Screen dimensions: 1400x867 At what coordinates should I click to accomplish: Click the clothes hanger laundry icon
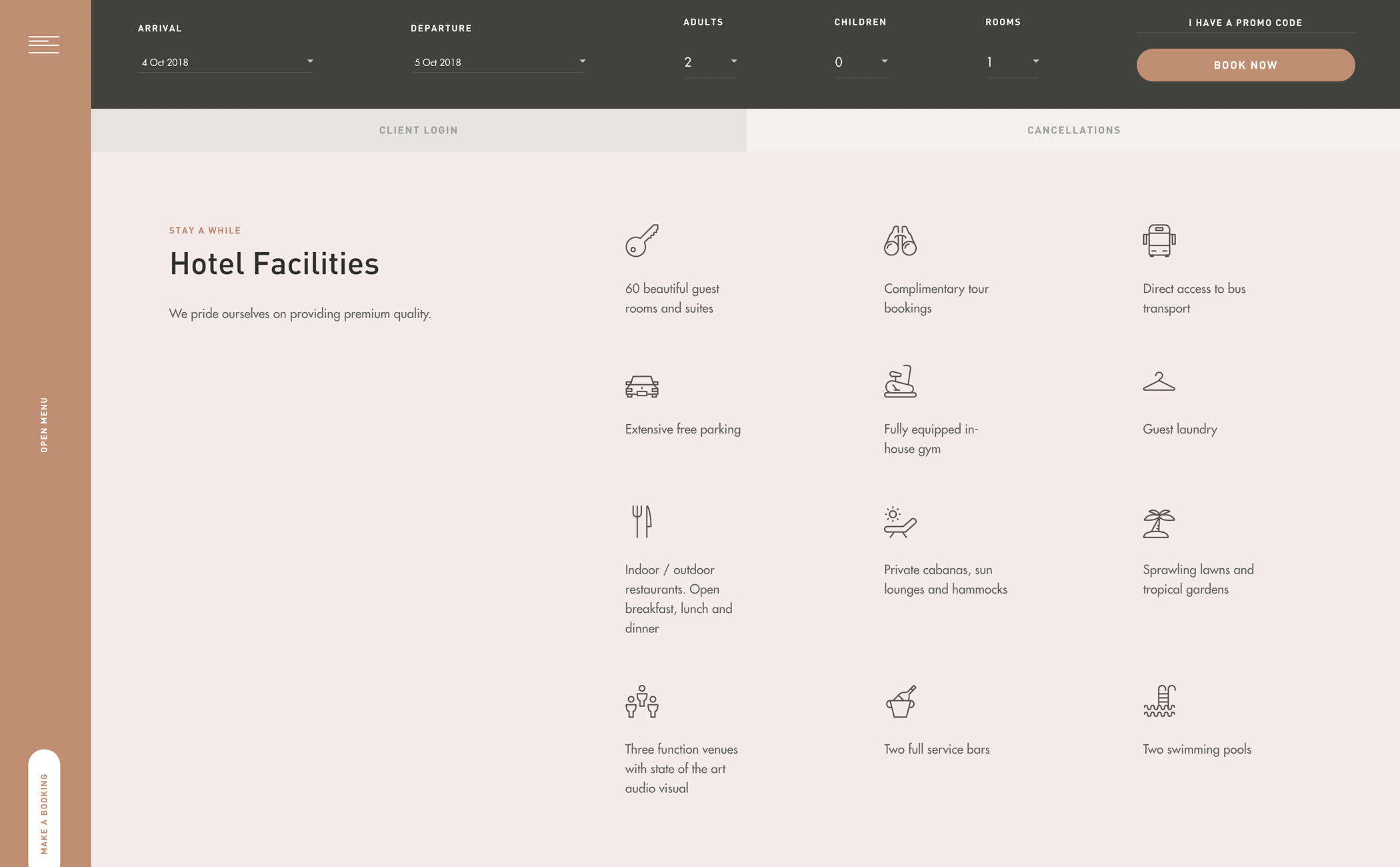[1159, 381]
